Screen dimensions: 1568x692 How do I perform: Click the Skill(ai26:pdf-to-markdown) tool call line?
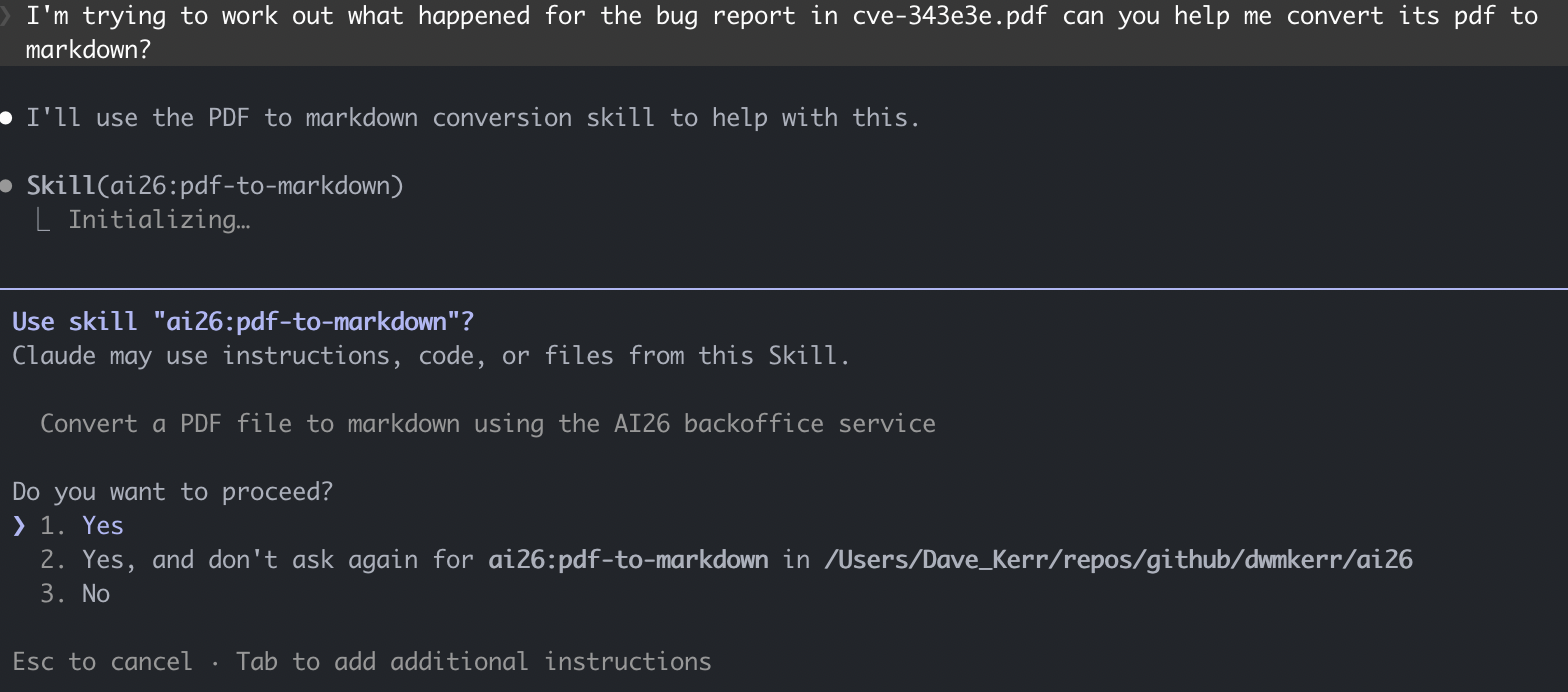pos(215,186)
